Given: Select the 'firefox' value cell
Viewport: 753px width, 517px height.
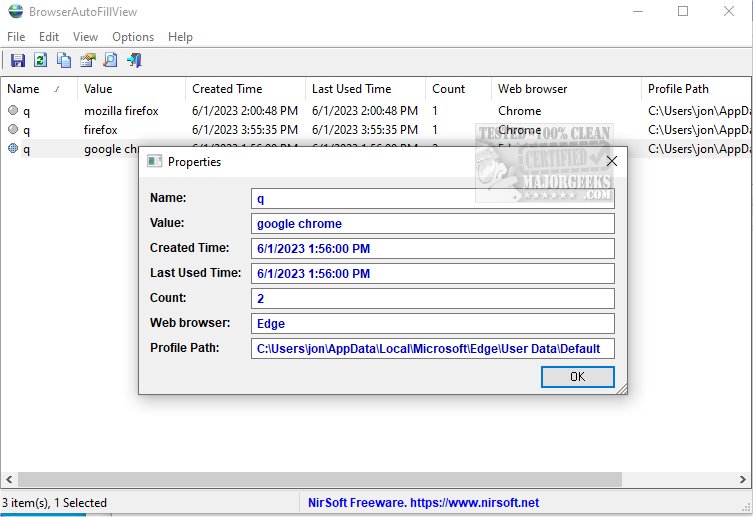Looking at the screenshot, I should tap(100, 130).
